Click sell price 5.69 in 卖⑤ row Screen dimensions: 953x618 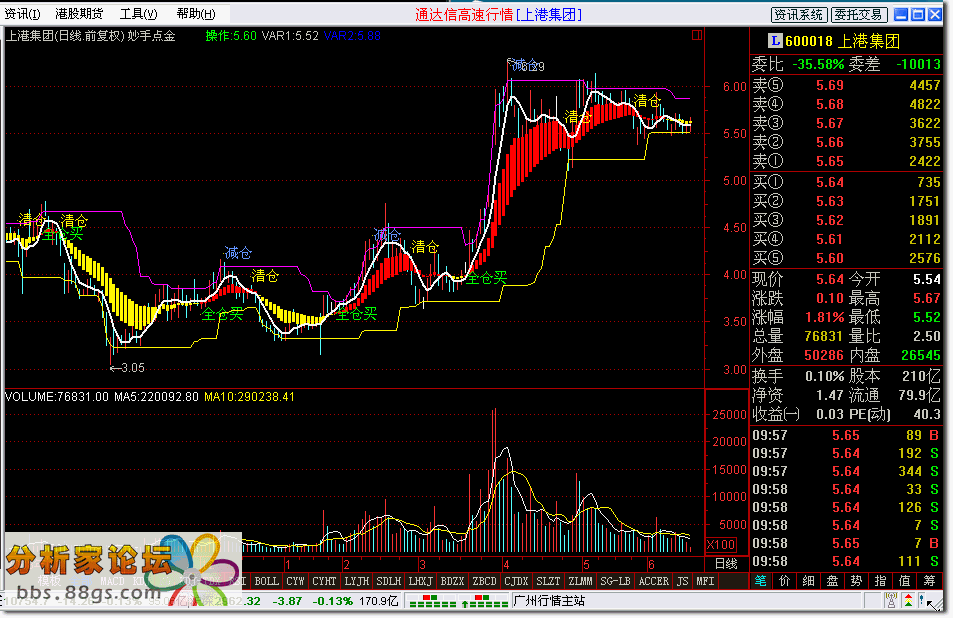coord(830,85)
